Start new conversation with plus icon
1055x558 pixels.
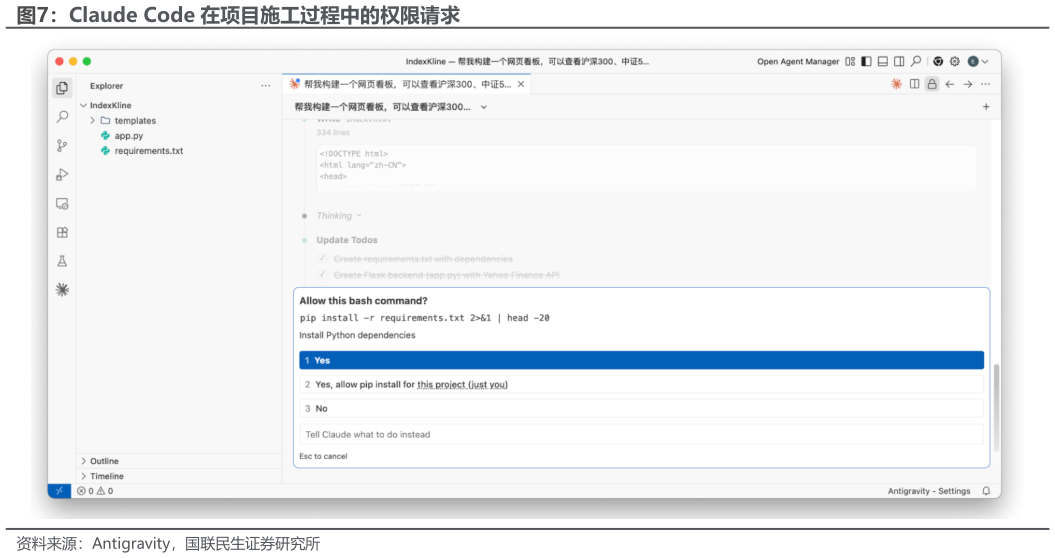coord(986,106)
